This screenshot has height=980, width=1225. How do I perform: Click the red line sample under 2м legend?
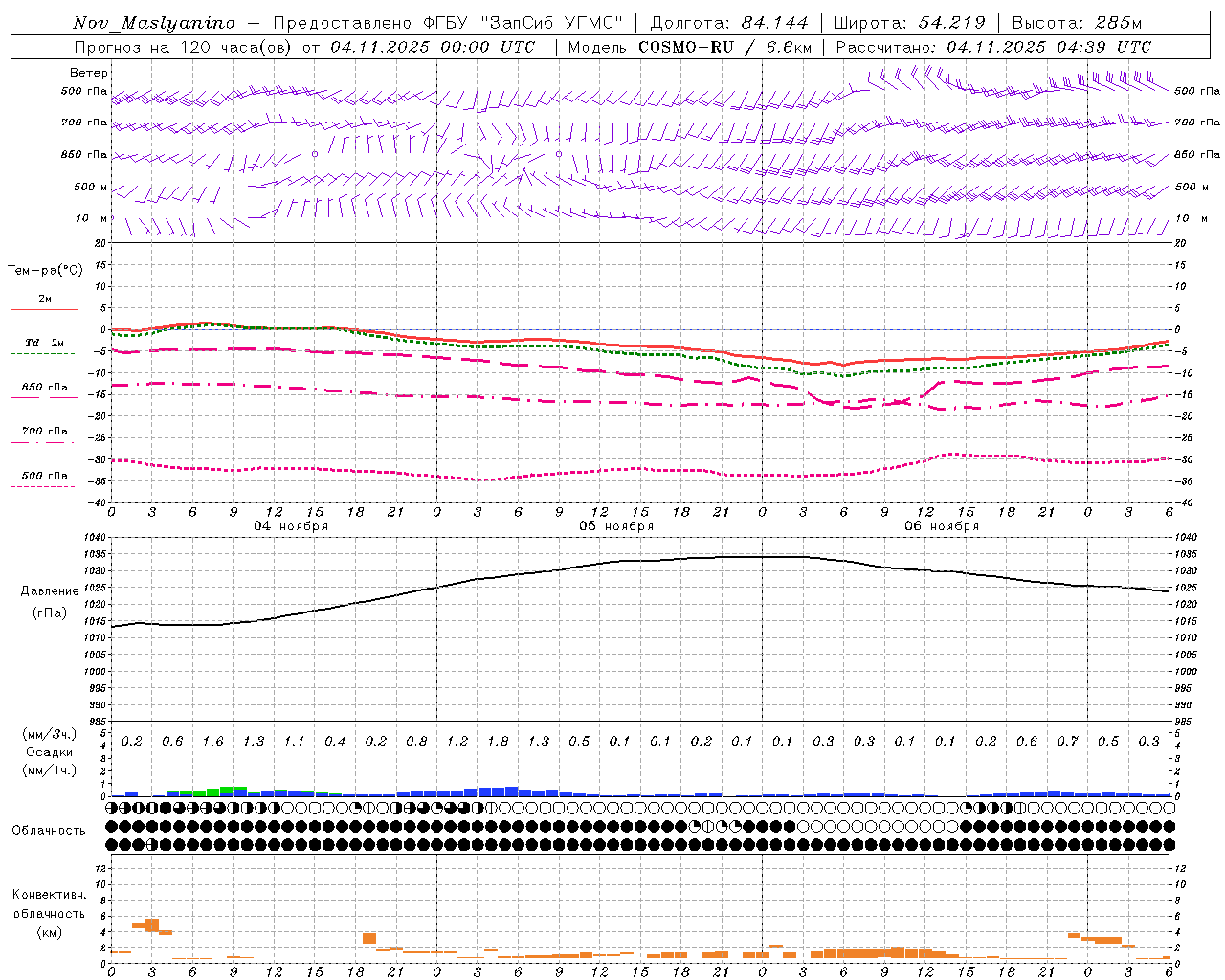tap(44, 309)
